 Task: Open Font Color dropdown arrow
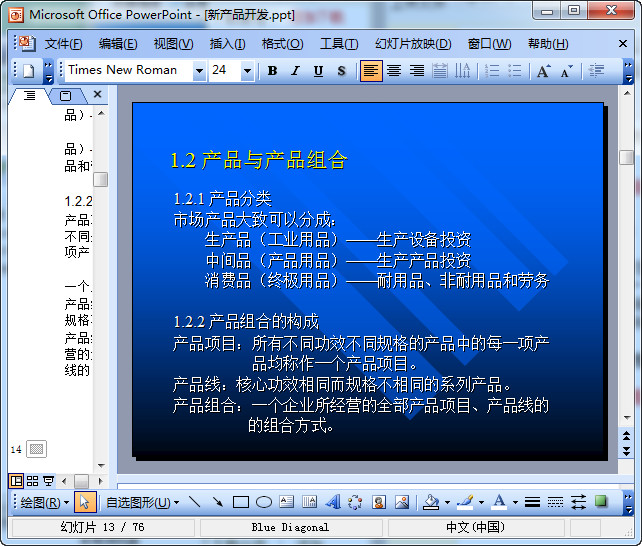click(x=515, y=502)
